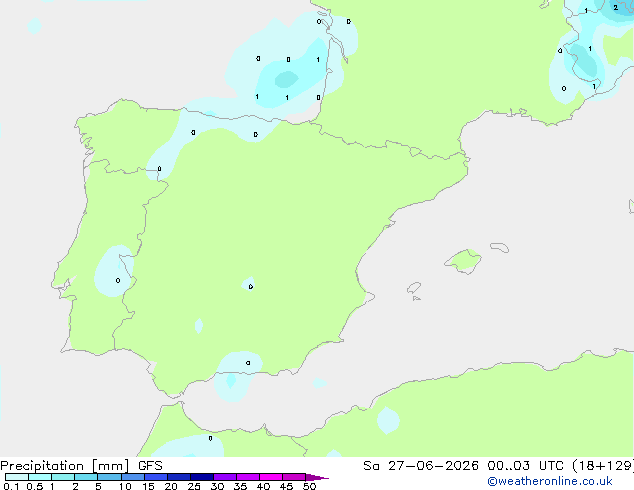
Task: Click the '0.1' legend scale label
Action: pyautogui.click(x=11, y=486)
